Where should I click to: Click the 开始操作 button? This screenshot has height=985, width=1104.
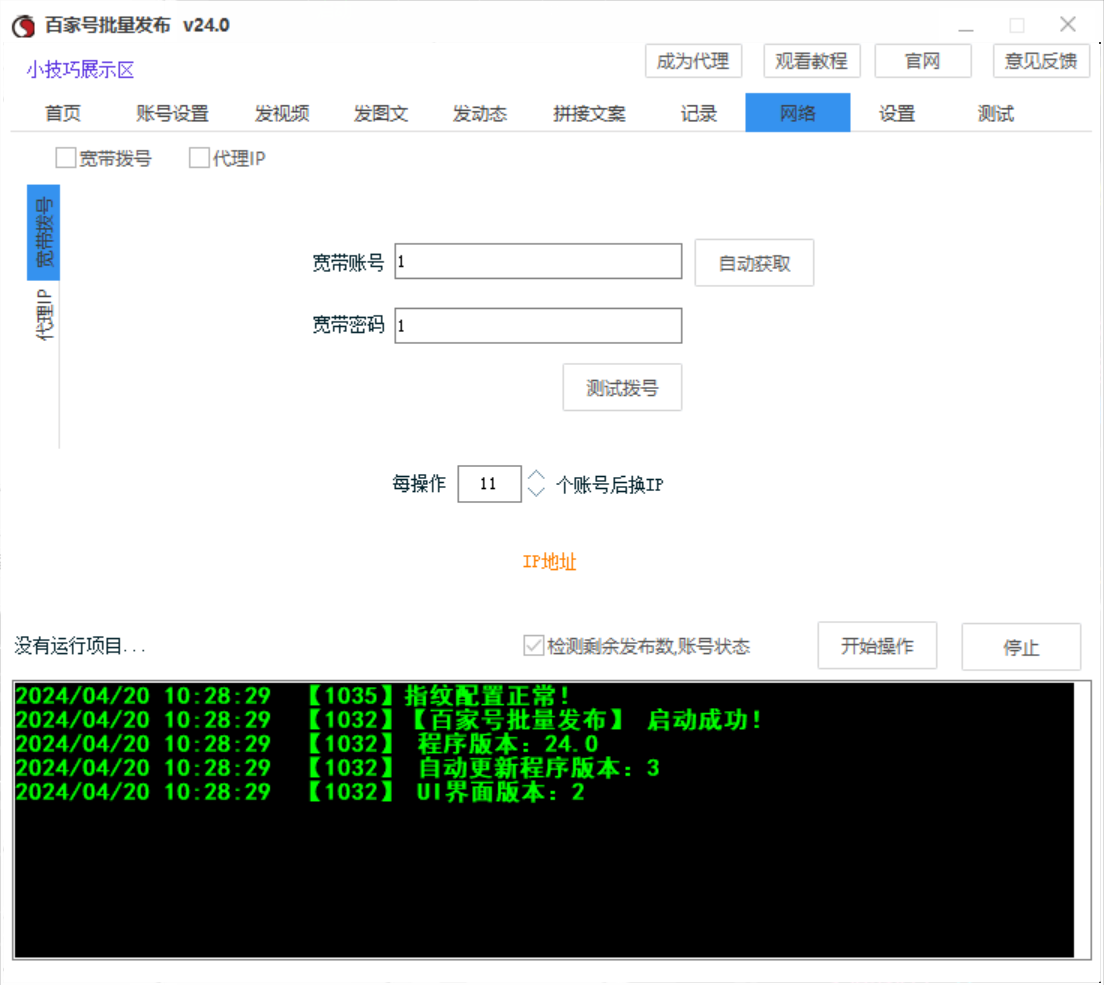tap(877, 646)
